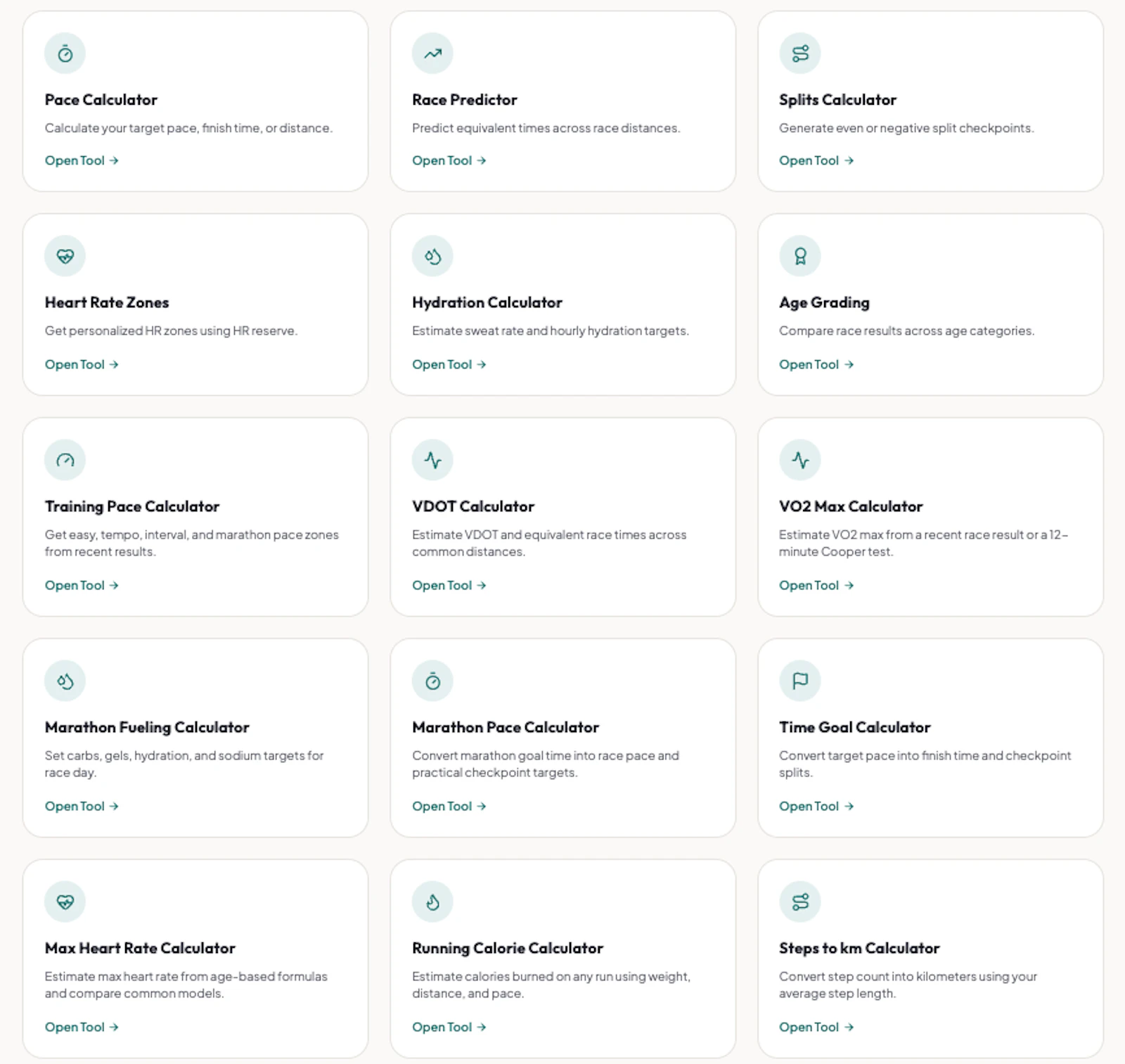Click description starting 'Convert step count into kilometers'
Image resolution: width=1125 pixels, height=1064 pixels.
[908, 985]
